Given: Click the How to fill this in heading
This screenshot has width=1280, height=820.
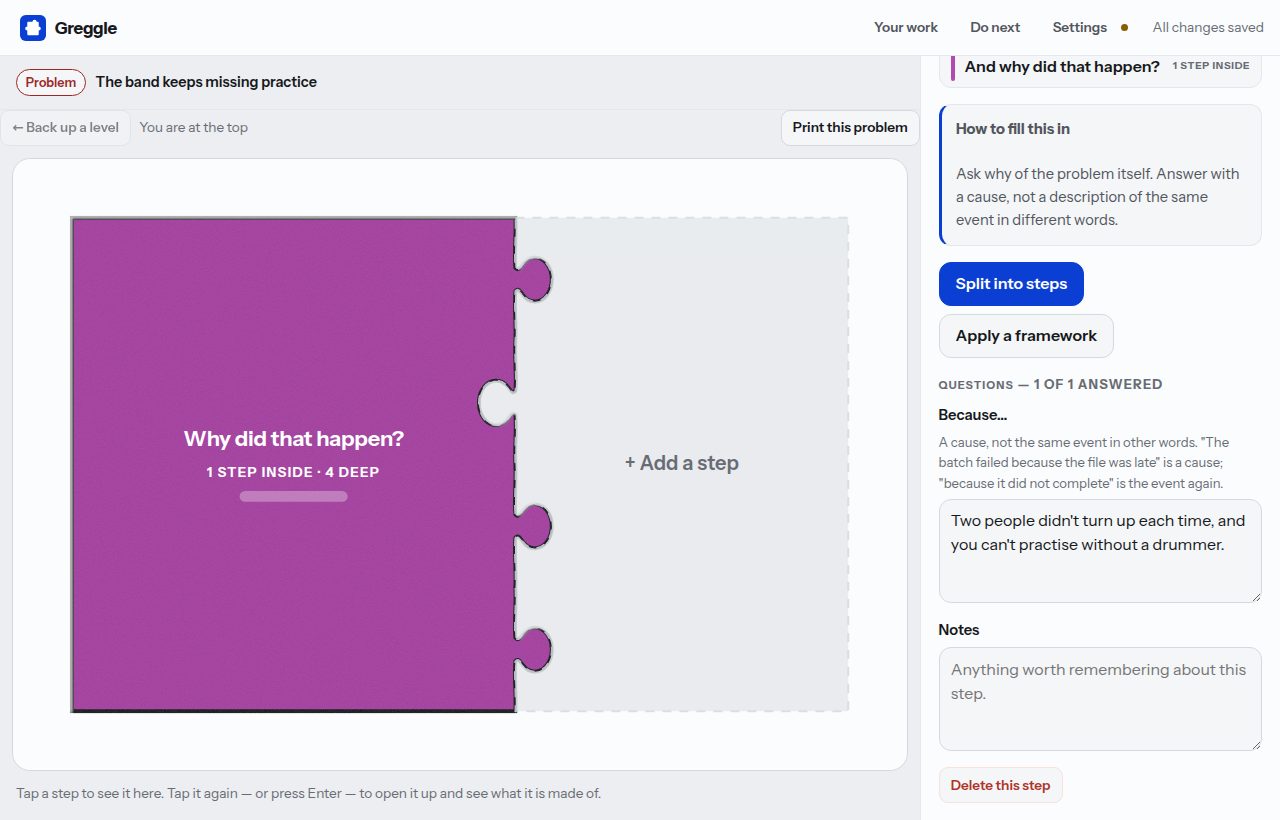Looking at the screenshot, I should tap(1013, 128).
